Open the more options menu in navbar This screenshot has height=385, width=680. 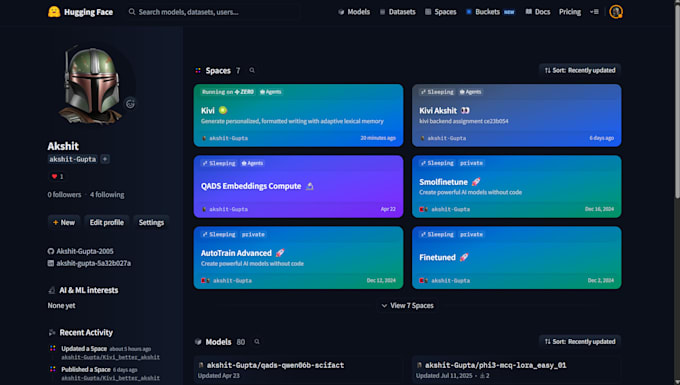tap(594, 12)
